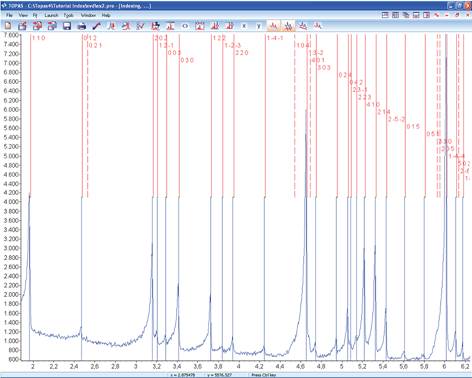Image resolution: width=472 pixels, height=378 pixels.
Task: Click the first window-layout icon at top right
Action: [x=385, y=15]
